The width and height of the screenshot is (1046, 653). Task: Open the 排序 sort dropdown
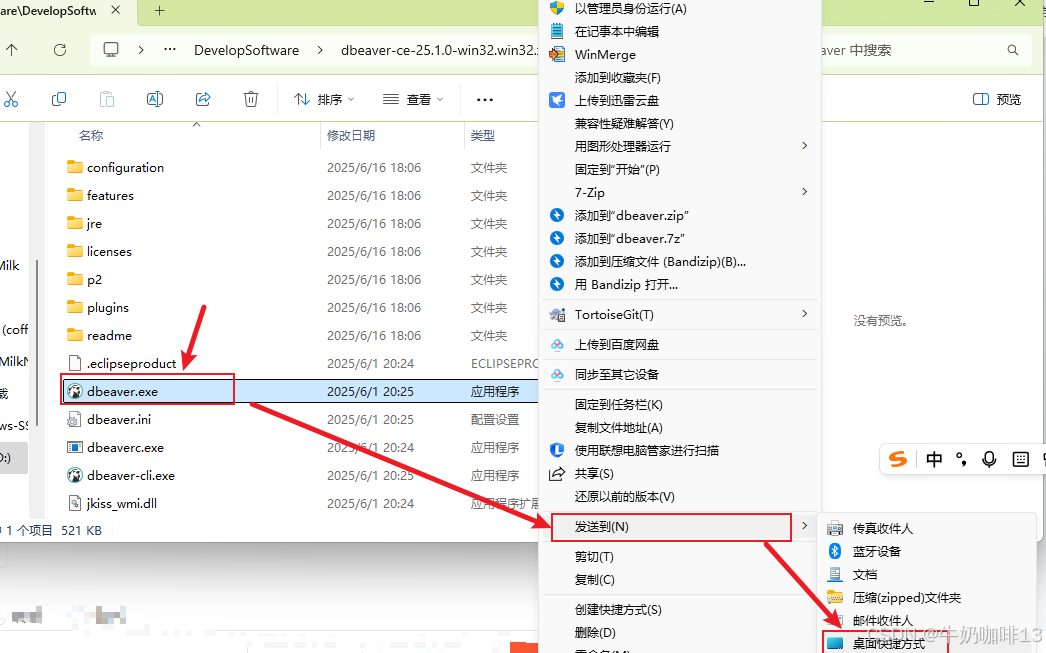324,99
